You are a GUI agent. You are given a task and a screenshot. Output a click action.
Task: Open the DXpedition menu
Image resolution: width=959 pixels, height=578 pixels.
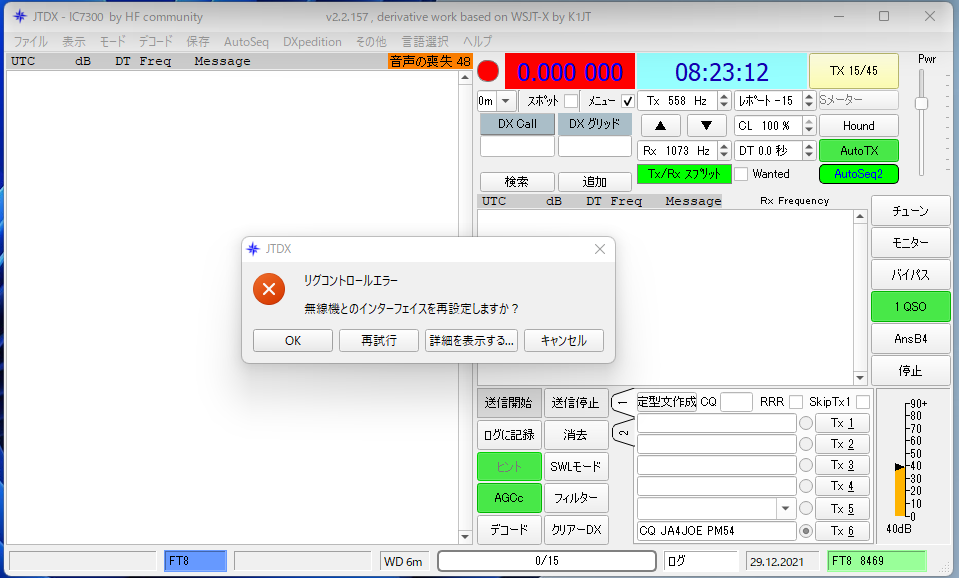tap(312, 42)
